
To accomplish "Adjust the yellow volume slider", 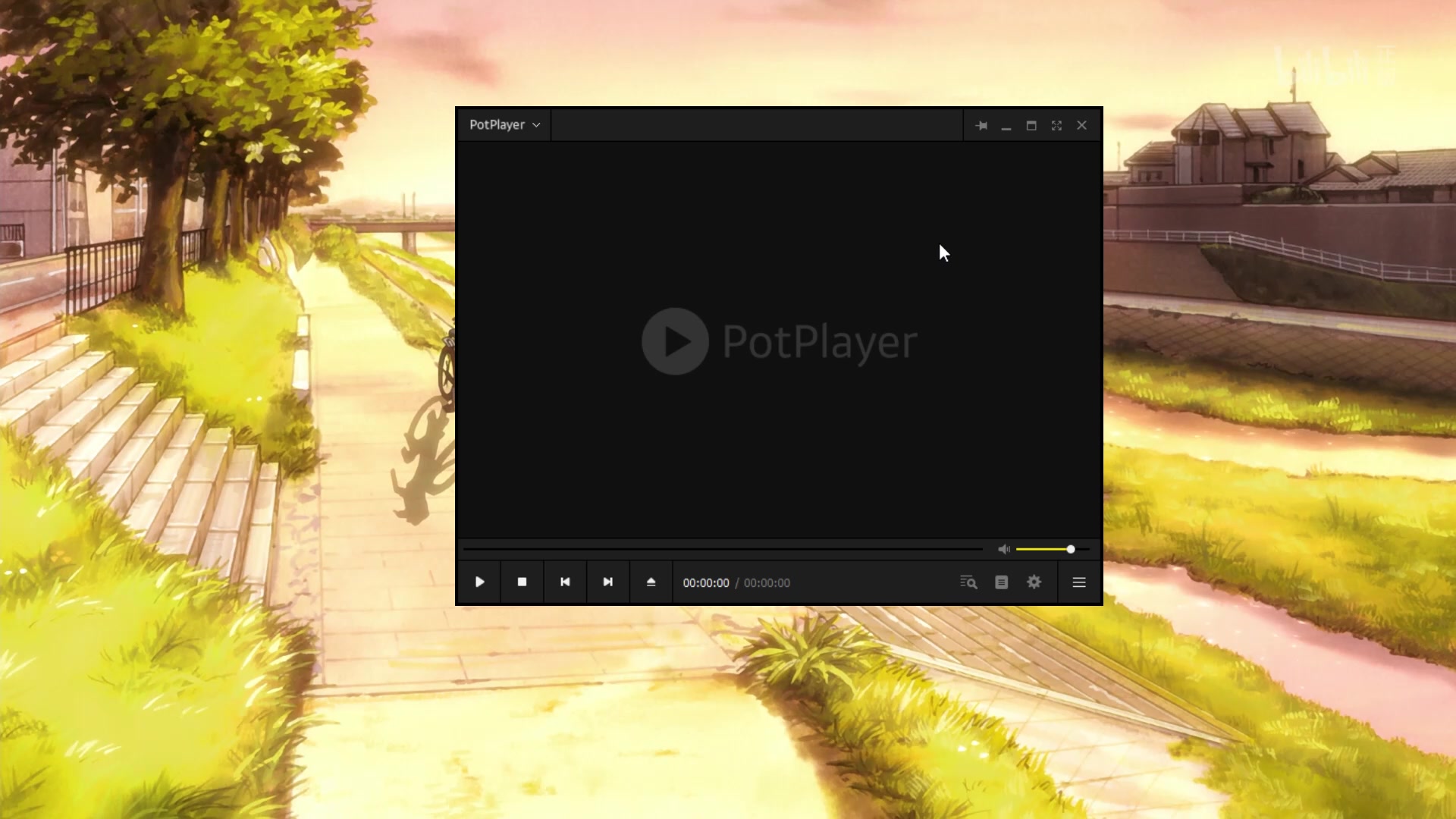I will click(x=1053, y=549).
